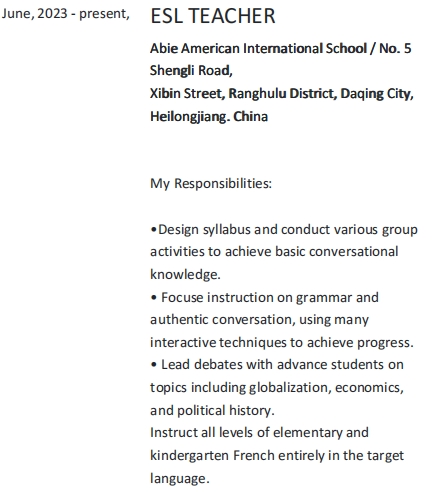
Task: Click the topics including globalization, economics line
Action: tap(277, 388)
